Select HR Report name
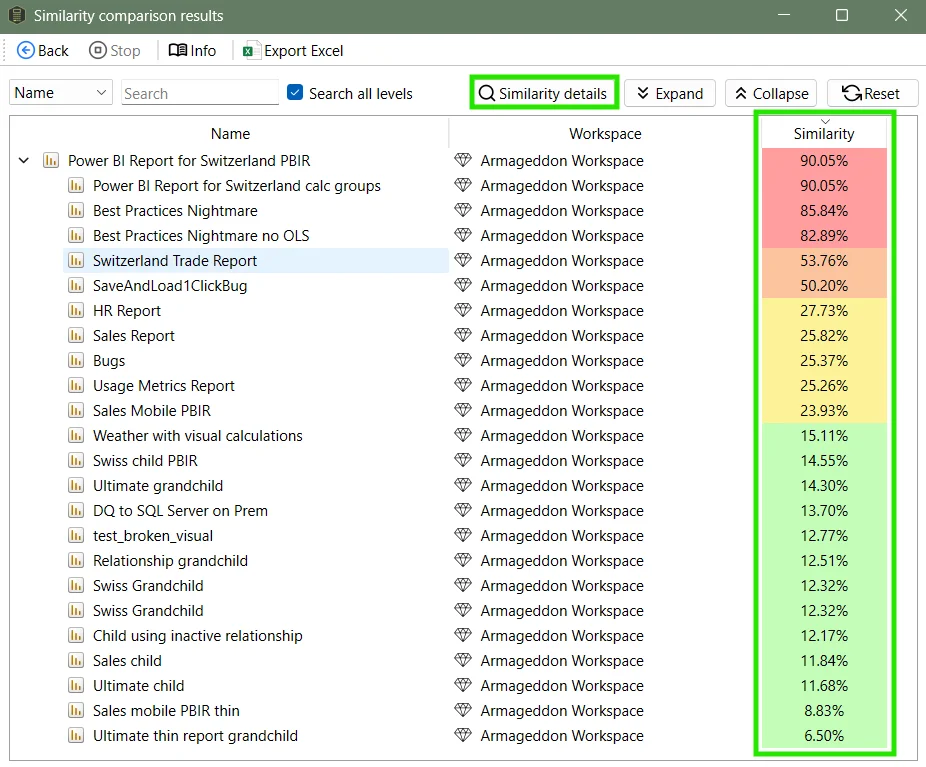926x767 pixels. (126, 311)
